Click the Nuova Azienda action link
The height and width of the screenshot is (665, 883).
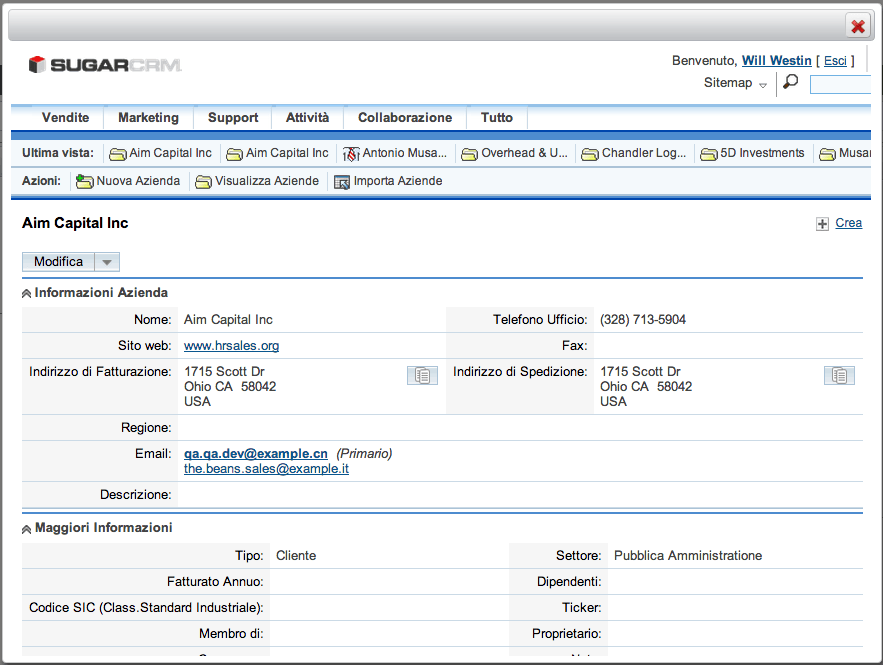pos(138,181)
